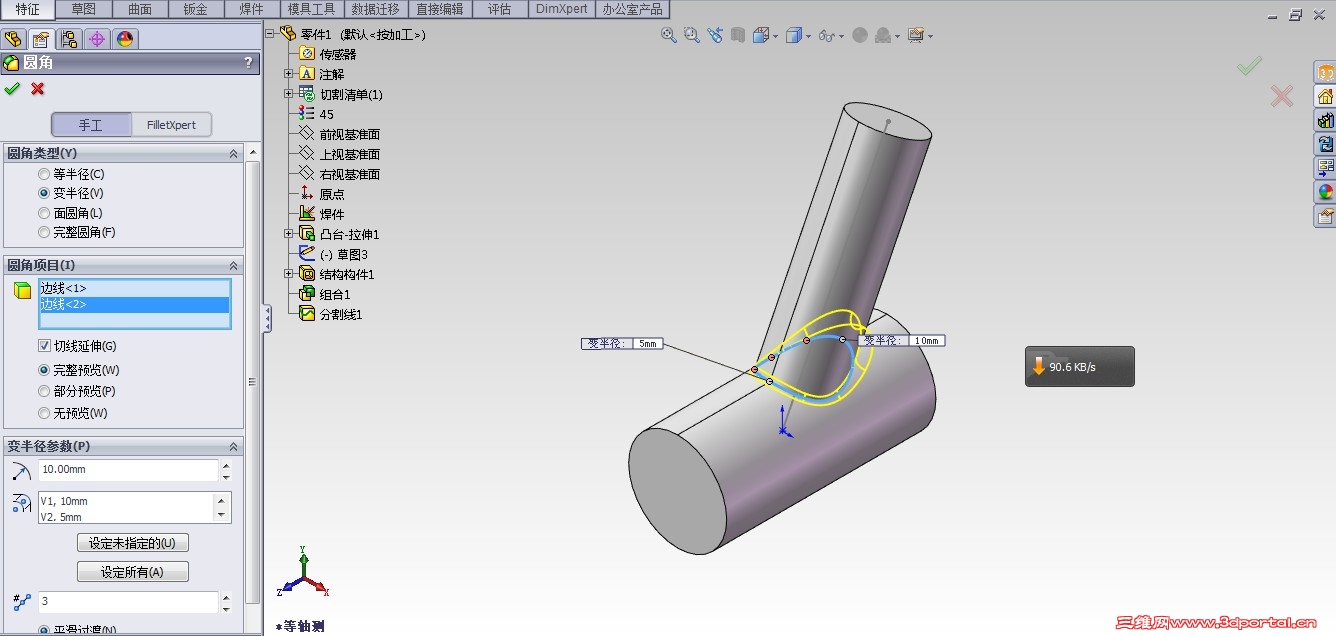Screen dimensions: 1336x636
Task: Select the full round fillet 完整圆角(F) option
Action: click(x=44, y=232)
